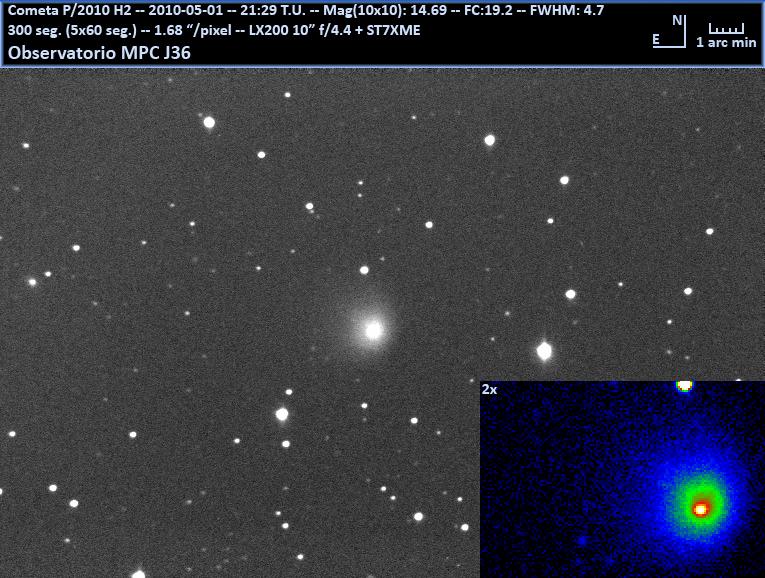Click the "1.68 "/pixel" scale text
The width and height of the screenshot is (765, 578).
193,30
